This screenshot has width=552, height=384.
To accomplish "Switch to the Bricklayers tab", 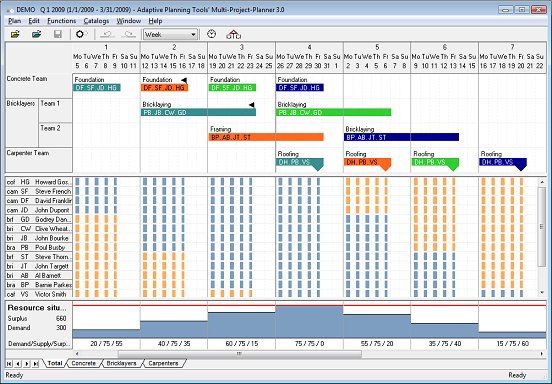I will (x=121, y=363).
